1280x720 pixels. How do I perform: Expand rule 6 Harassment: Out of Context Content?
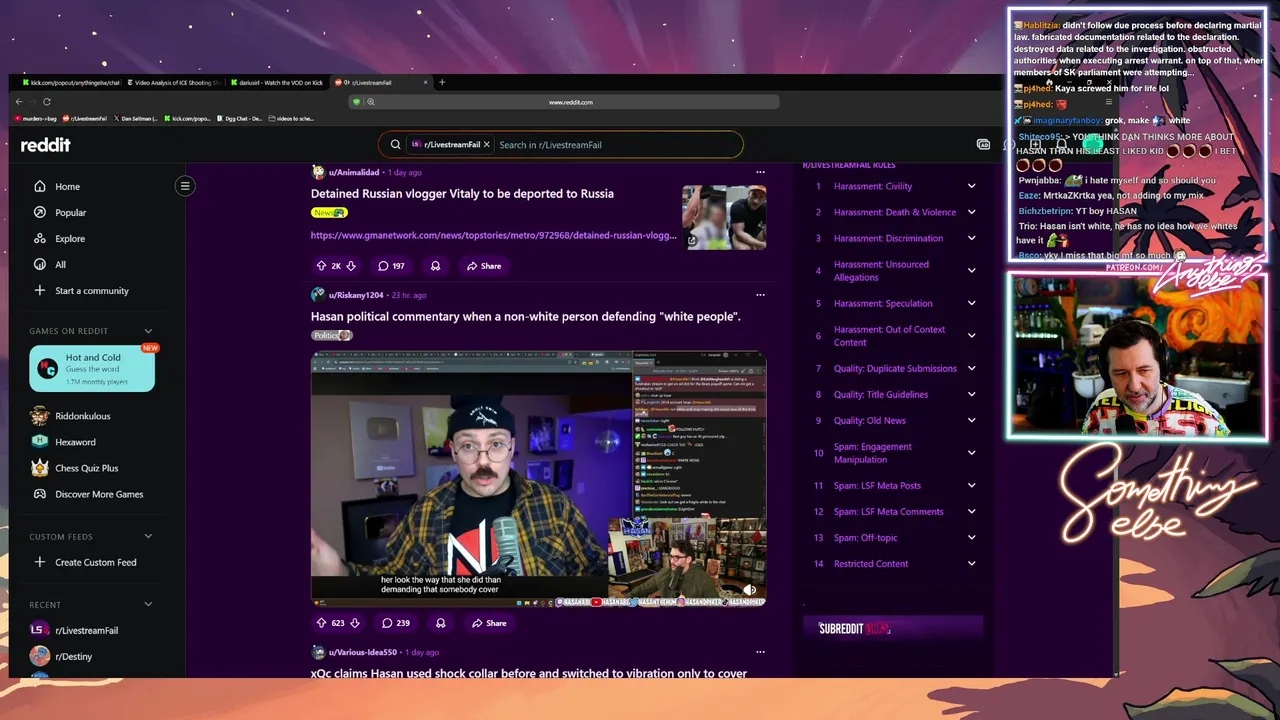(971, 336)
